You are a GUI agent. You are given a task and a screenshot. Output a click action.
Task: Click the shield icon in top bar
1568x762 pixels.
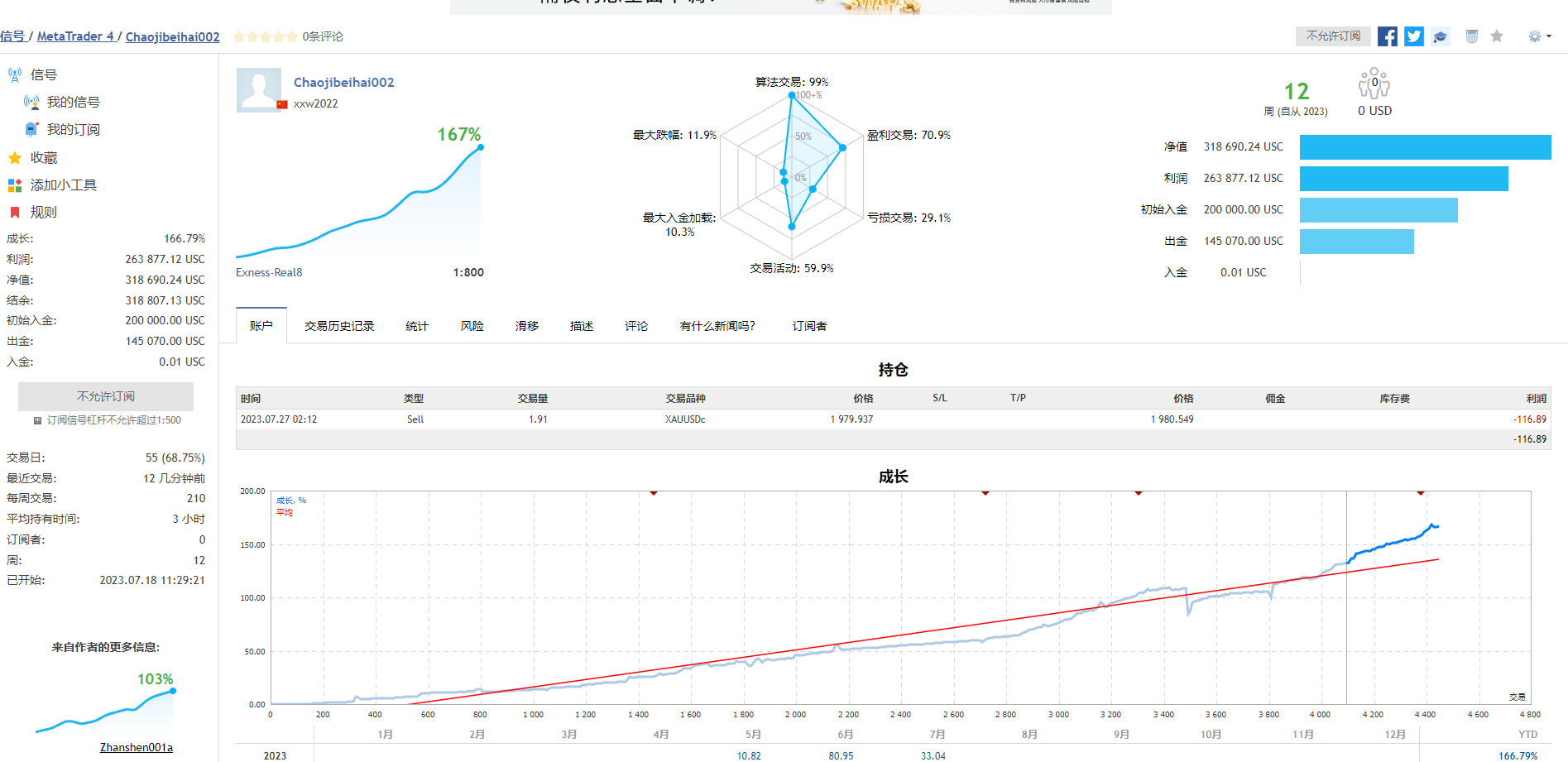point(1471,36)
